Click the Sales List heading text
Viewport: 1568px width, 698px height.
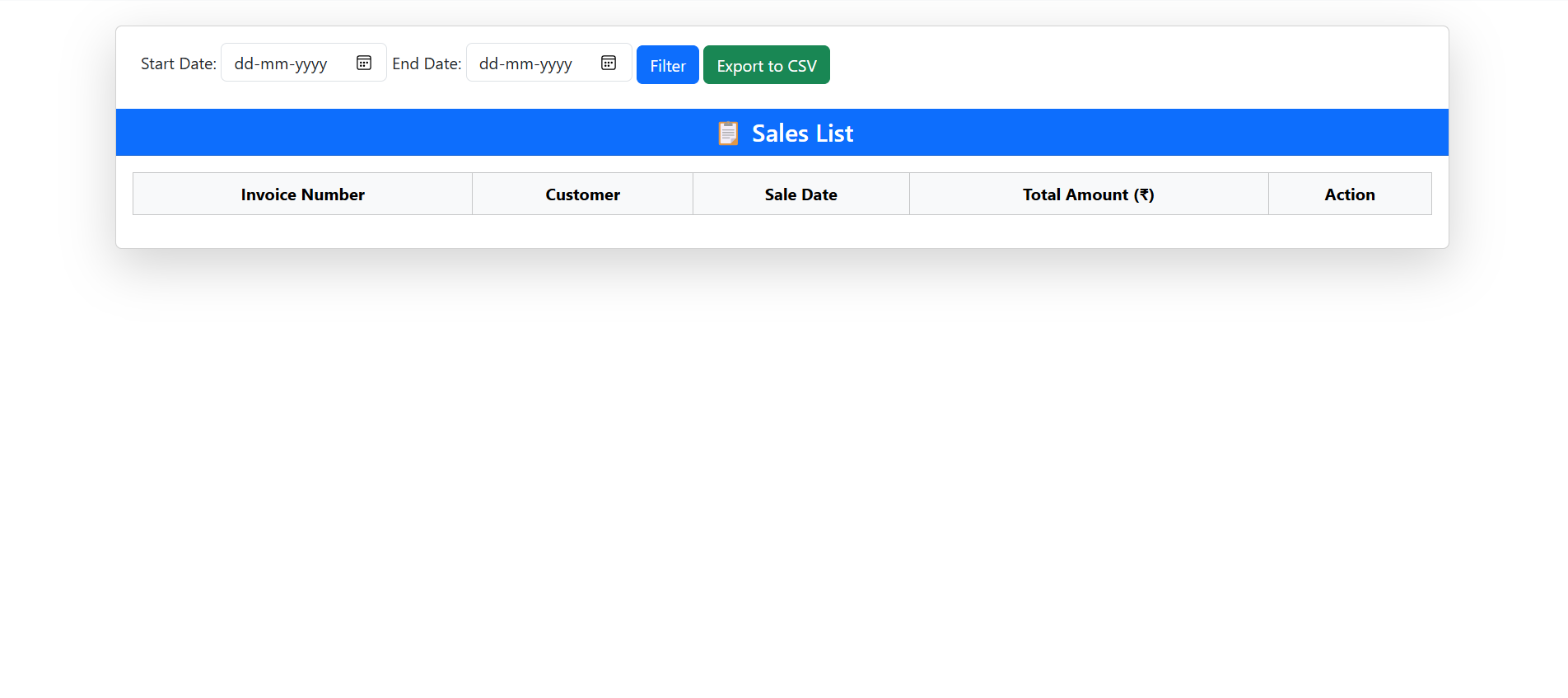point(802,133)
